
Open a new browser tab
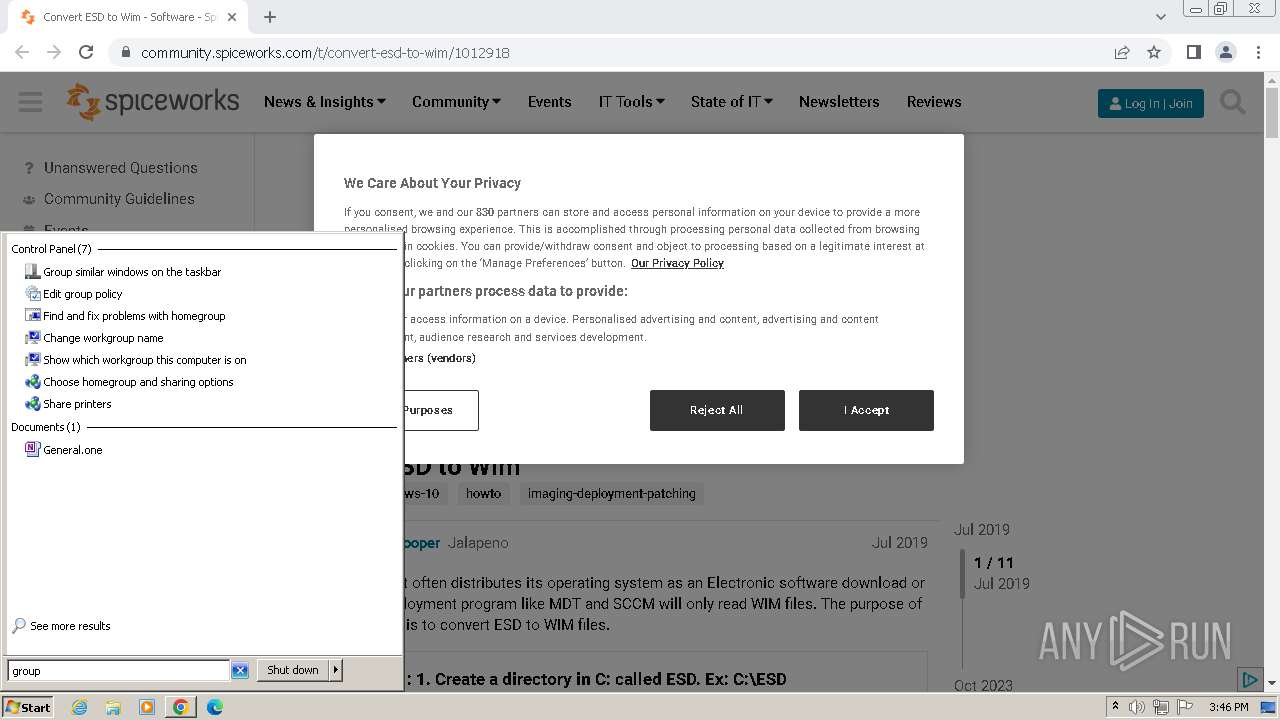coord(270,17)
